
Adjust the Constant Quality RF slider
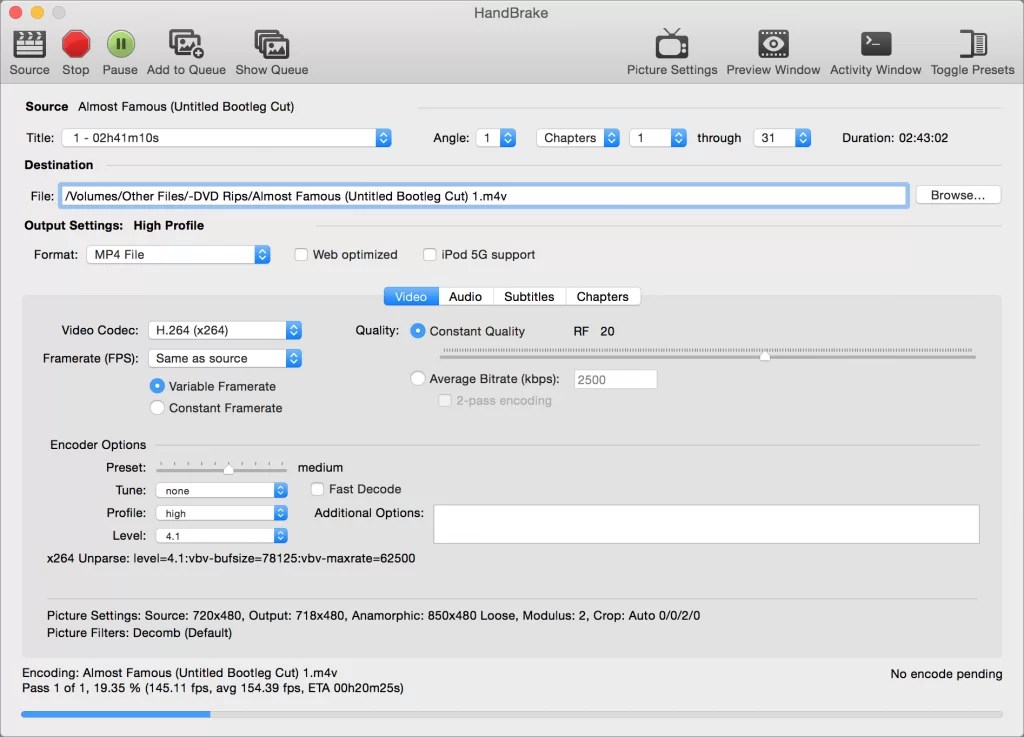765,354
